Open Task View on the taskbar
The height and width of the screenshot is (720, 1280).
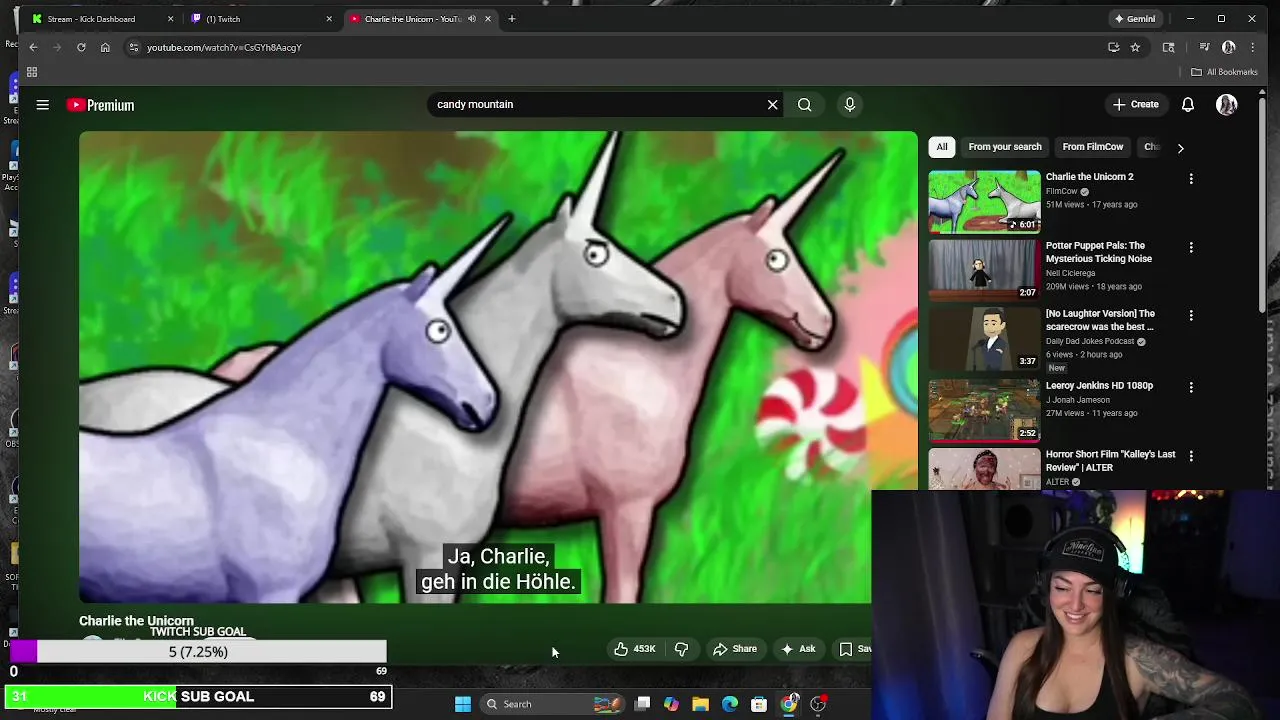pos(643,704)
